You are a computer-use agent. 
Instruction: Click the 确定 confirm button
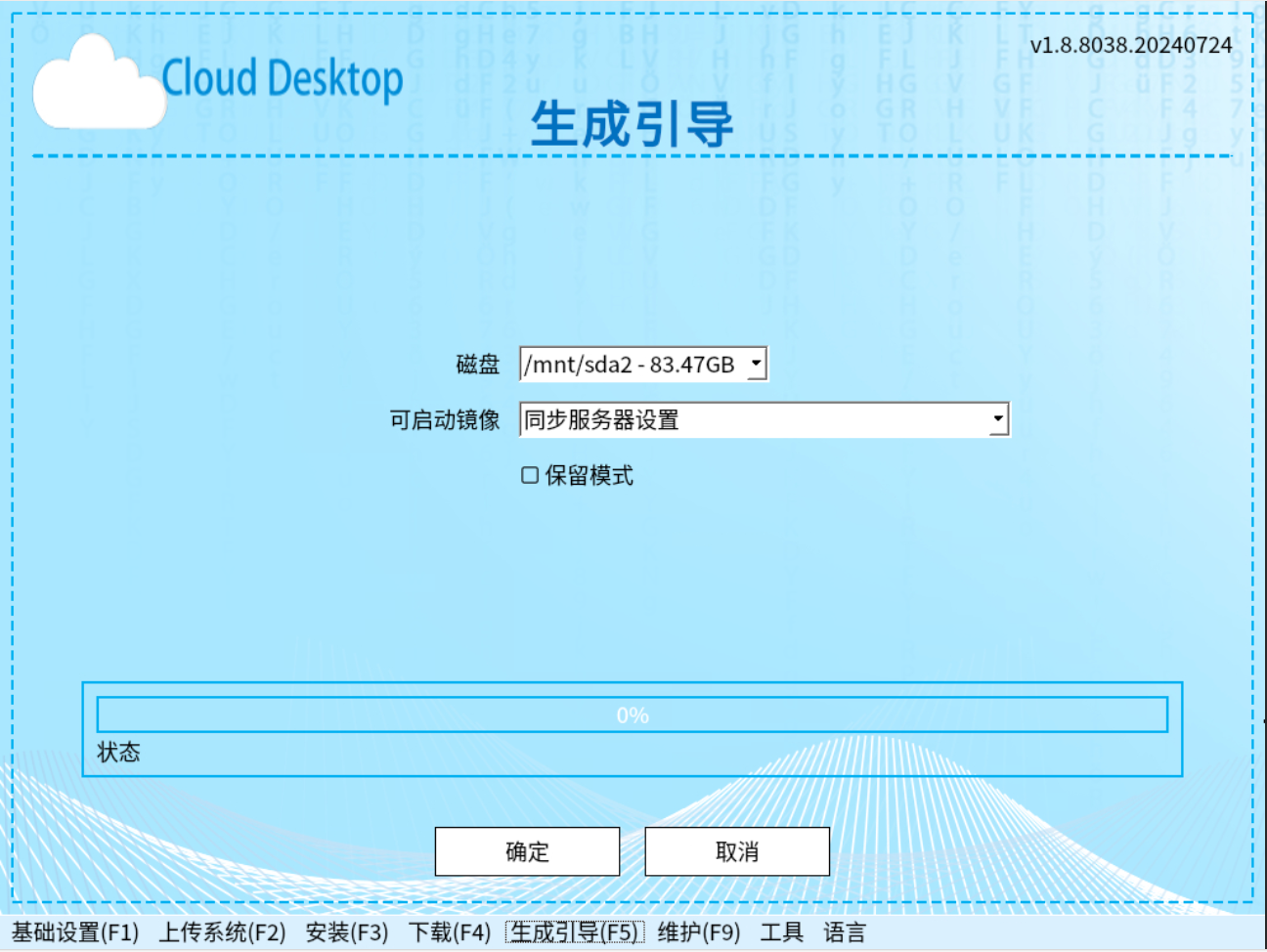(x=527, y=851)
